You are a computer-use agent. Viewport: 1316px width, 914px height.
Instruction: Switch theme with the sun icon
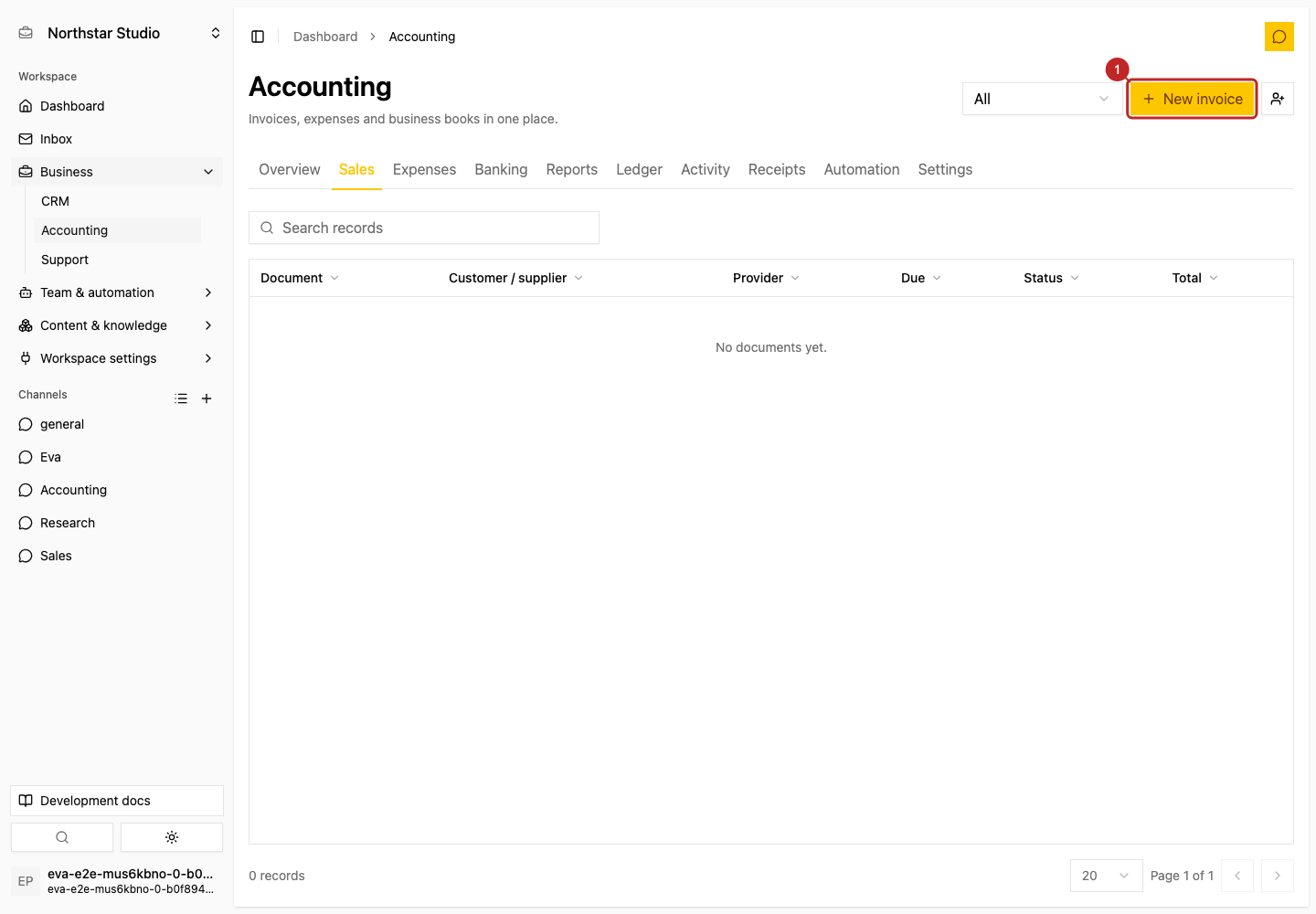[172, 837]
